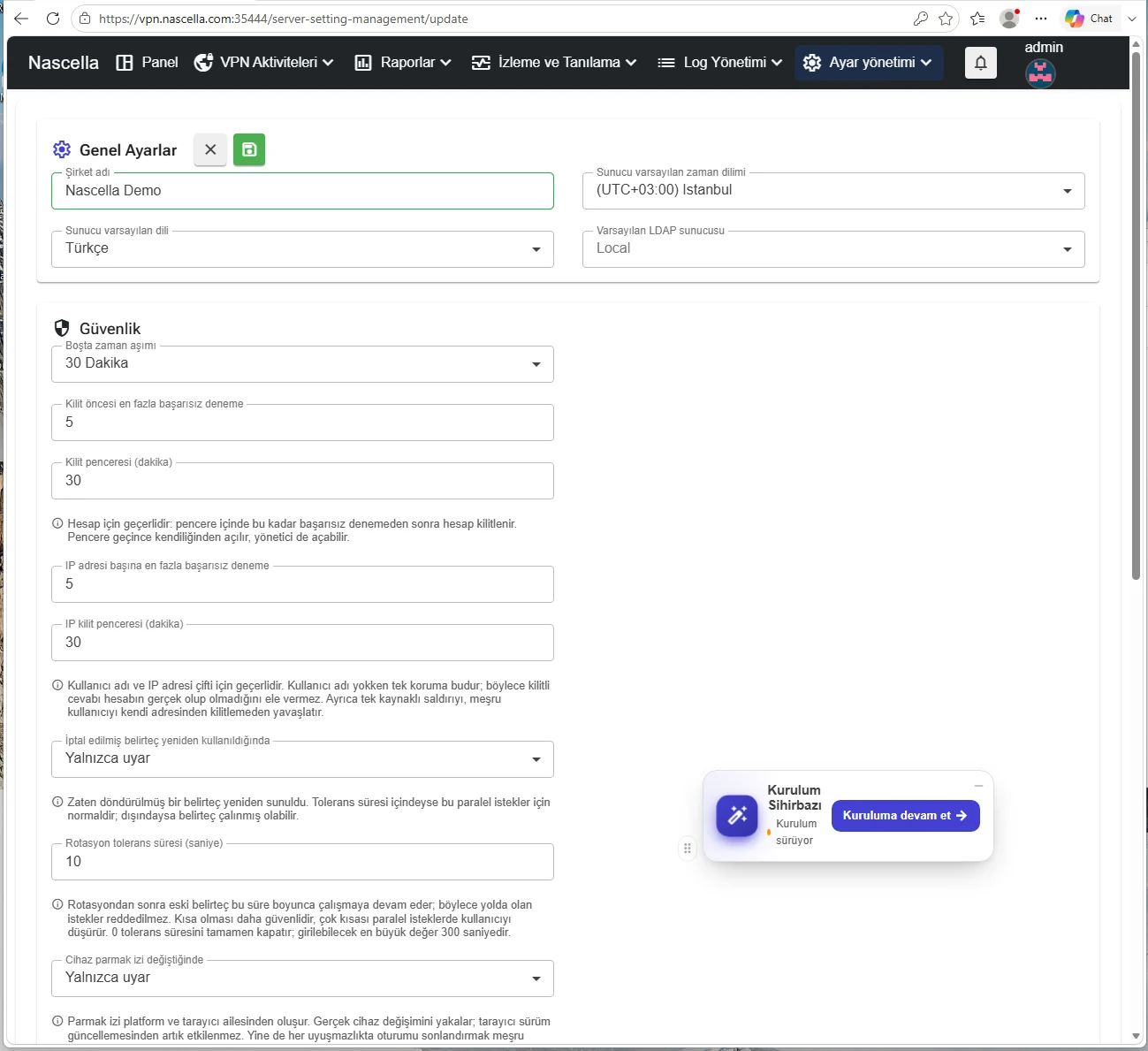1148x1051 pixels.
Task: Click the X cancel icon beside Genel Ayarlar
Action: [210, 149]
